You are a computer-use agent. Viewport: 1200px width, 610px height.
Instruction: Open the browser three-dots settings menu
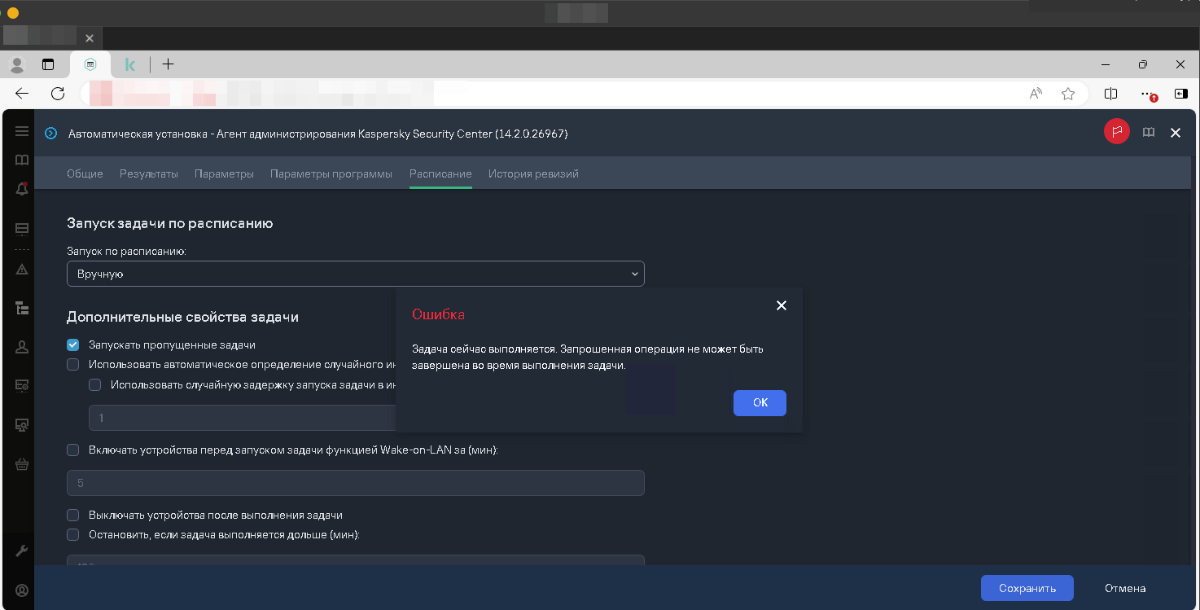1148,93
